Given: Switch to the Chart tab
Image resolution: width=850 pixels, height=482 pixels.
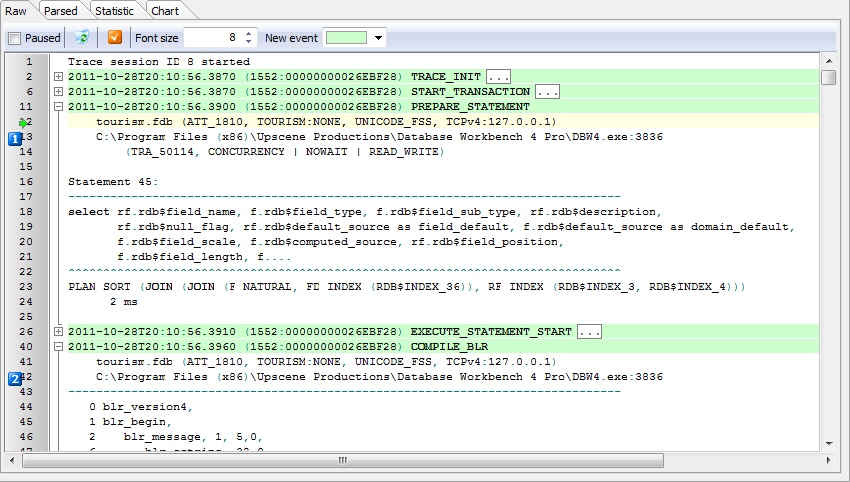Looking at the screenshot, I should [x=164, y=10].
